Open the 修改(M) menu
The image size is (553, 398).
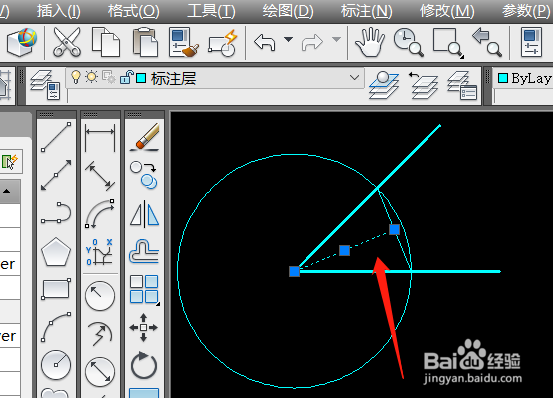[447, 11]
